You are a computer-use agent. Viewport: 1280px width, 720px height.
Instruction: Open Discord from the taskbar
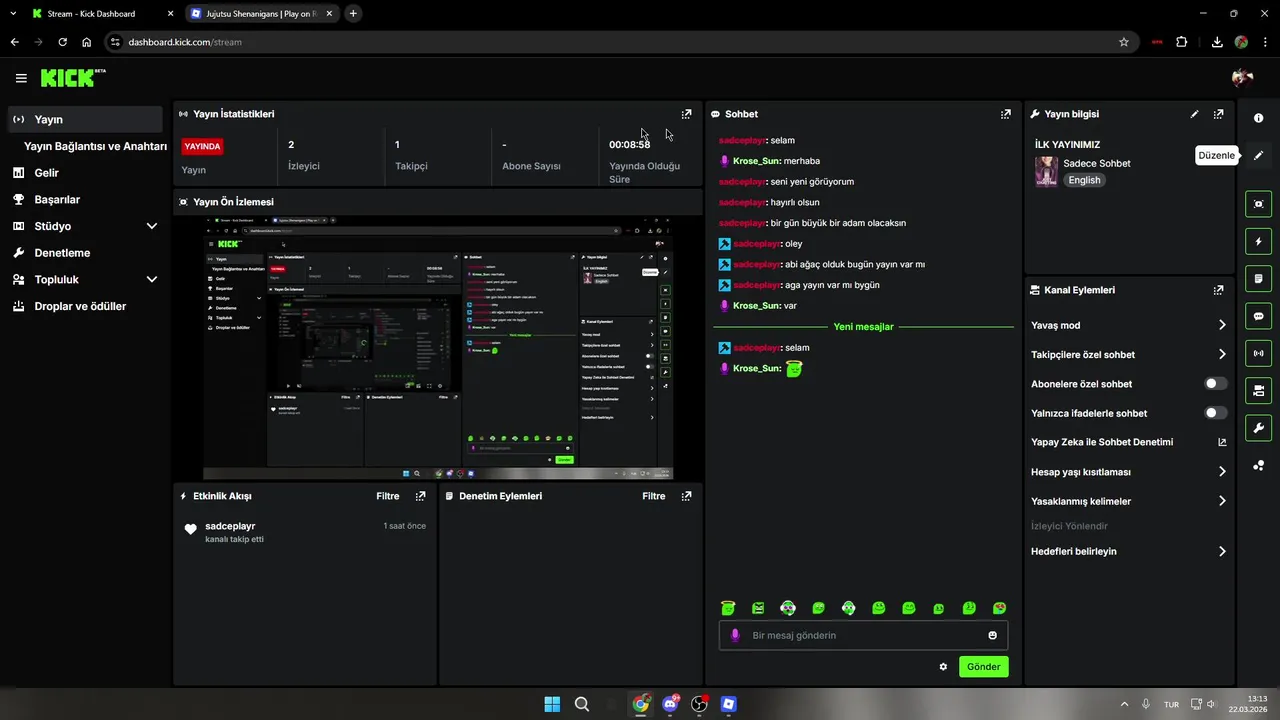coord(670,704)
